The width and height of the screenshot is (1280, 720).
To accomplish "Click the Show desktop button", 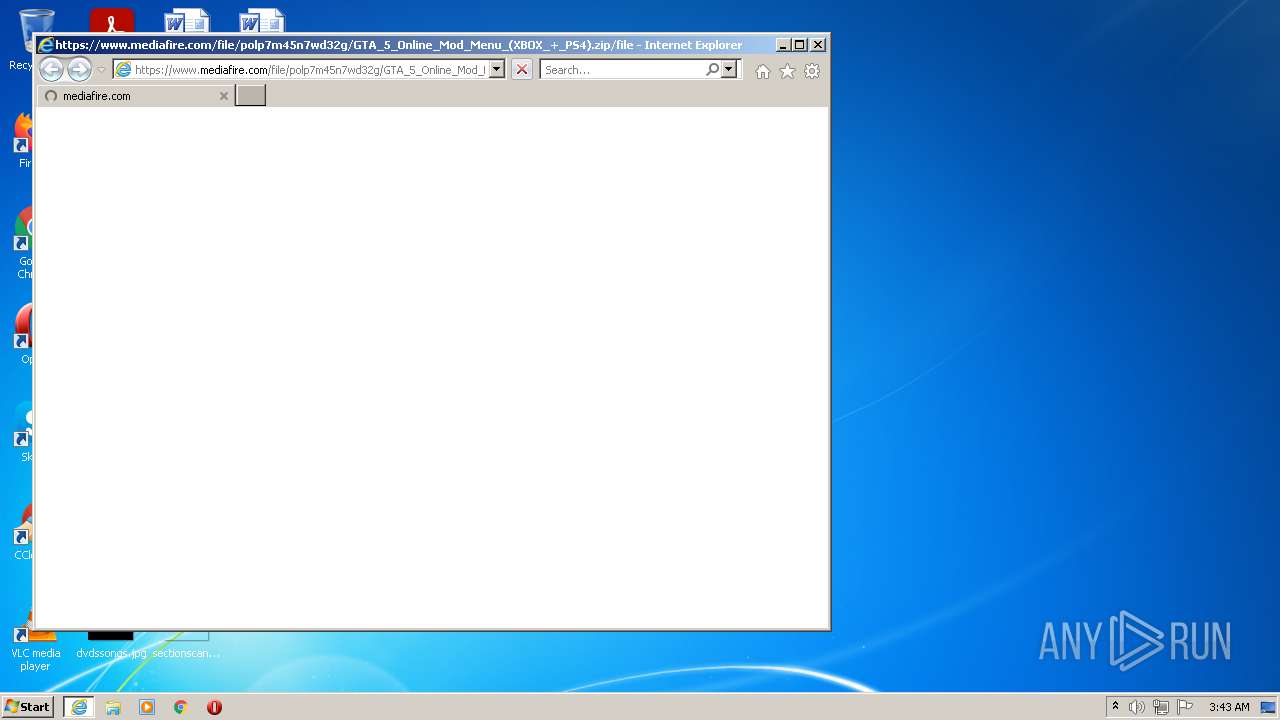I will click(x=1269, y=707).
